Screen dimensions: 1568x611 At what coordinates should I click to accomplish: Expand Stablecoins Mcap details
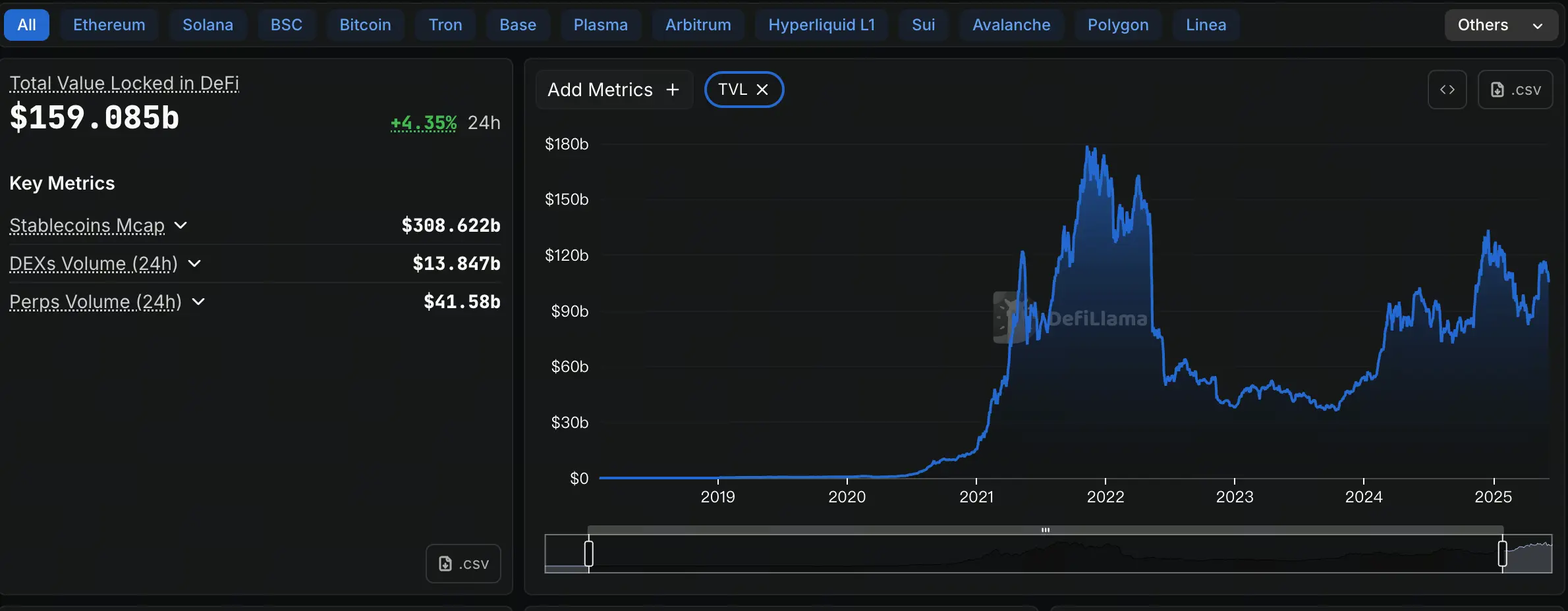click(181, 225)
